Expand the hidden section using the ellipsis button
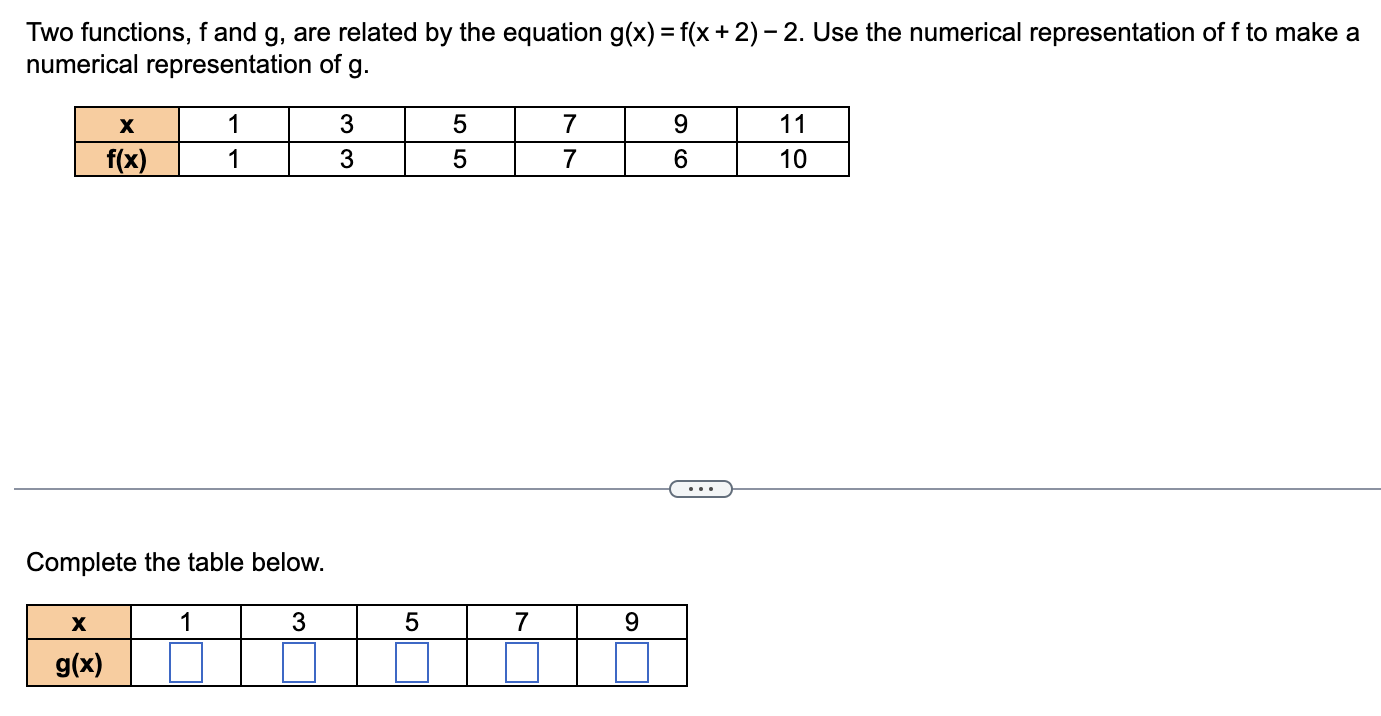This screenshot has height=716, width=1381. point(700,488)
